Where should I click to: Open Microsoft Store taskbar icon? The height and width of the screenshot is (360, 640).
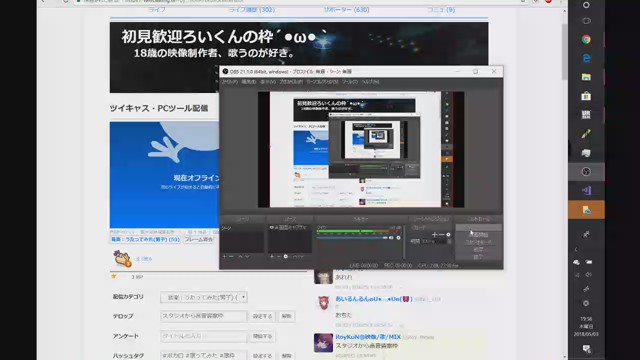586,96
